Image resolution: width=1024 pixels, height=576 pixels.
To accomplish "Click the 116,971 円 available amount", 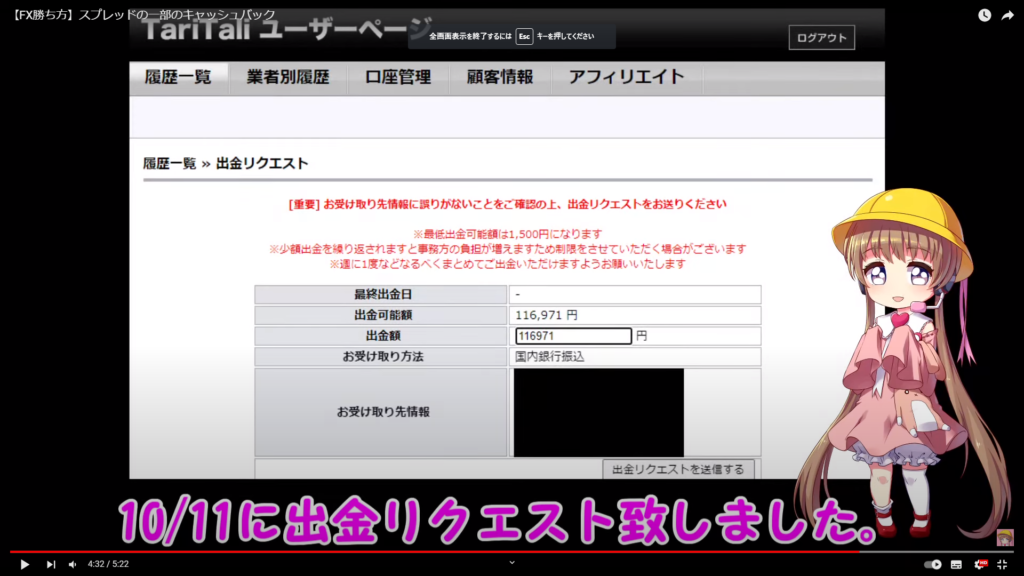I will click(546, 315).
